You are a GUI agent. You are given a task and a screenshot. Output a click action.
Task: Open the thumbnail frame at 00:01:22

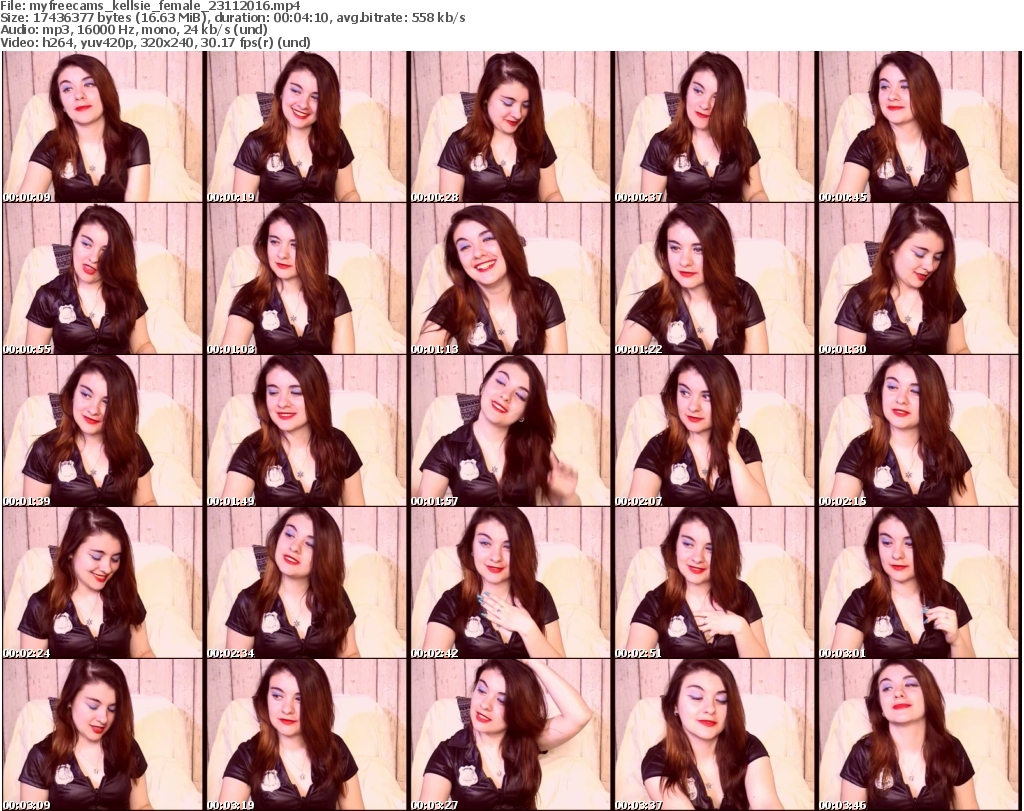pyautogui.click(x=714, y=279)
